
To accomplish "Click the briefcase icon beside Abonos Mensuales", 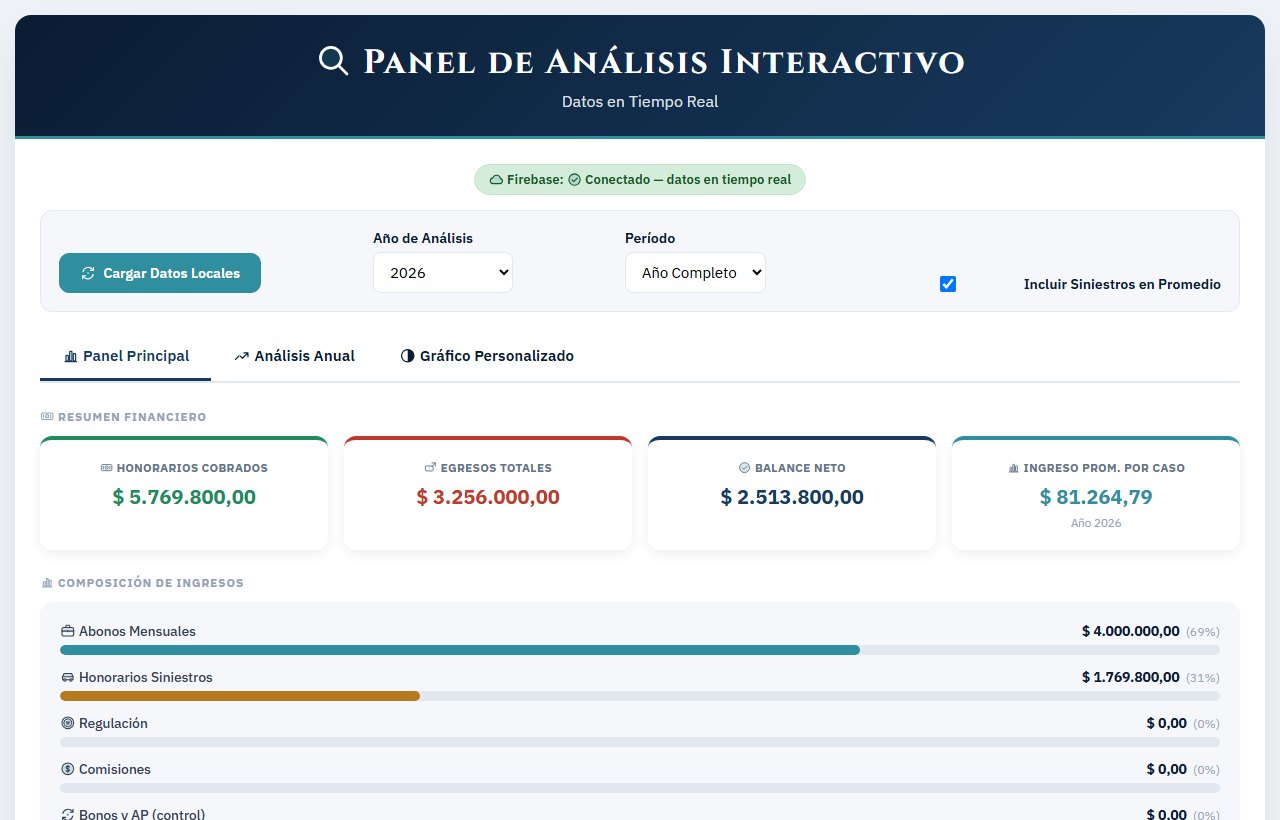I will [68, 631].
